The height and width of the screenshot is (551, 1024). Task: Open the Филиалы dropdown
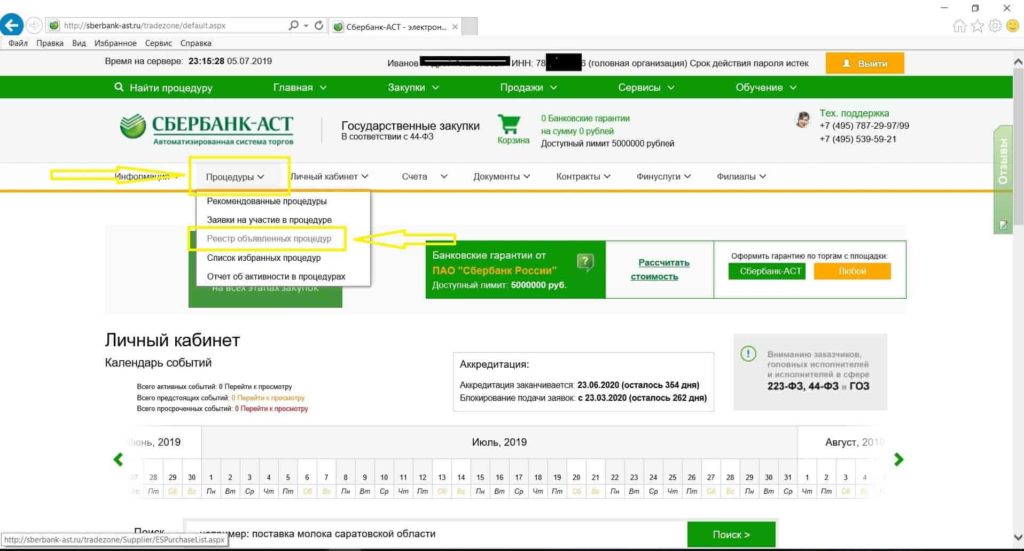(741, 176)
